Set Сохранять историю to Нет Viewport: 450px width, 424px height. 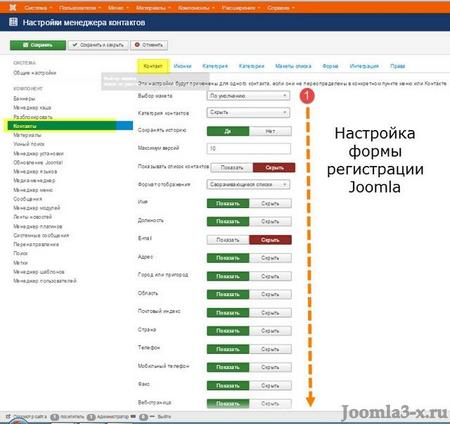click(x=270, y=131)
